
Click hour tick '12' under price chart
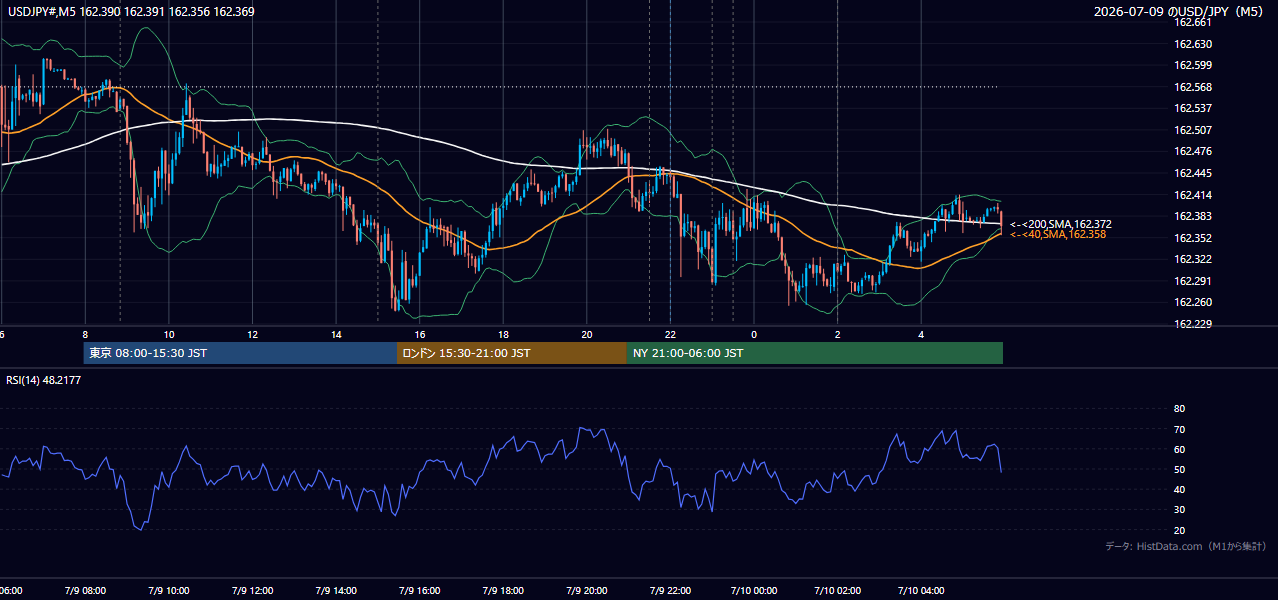coord(252,335)
